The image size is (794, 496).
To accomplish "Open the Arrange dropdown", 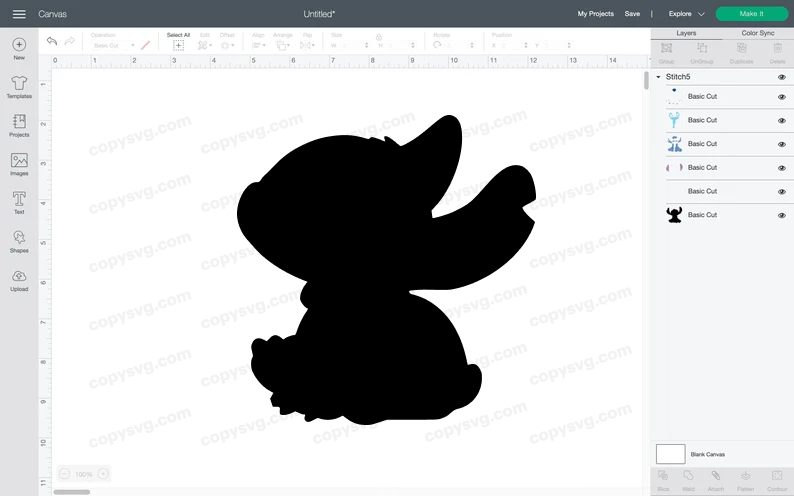I will 283,46.
